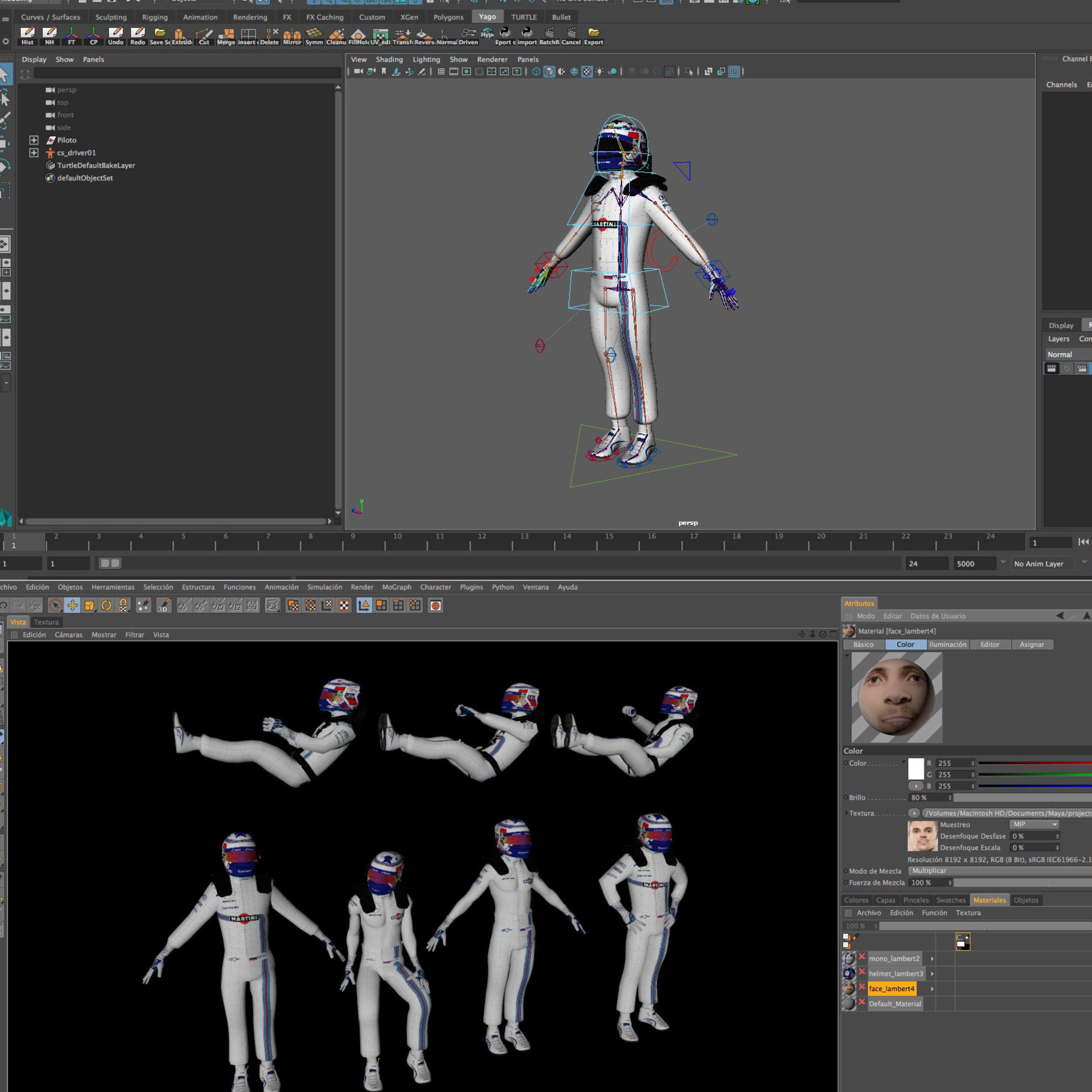Click the Export folder shelf icon
1092x1092 pixels.
(593, 36)
